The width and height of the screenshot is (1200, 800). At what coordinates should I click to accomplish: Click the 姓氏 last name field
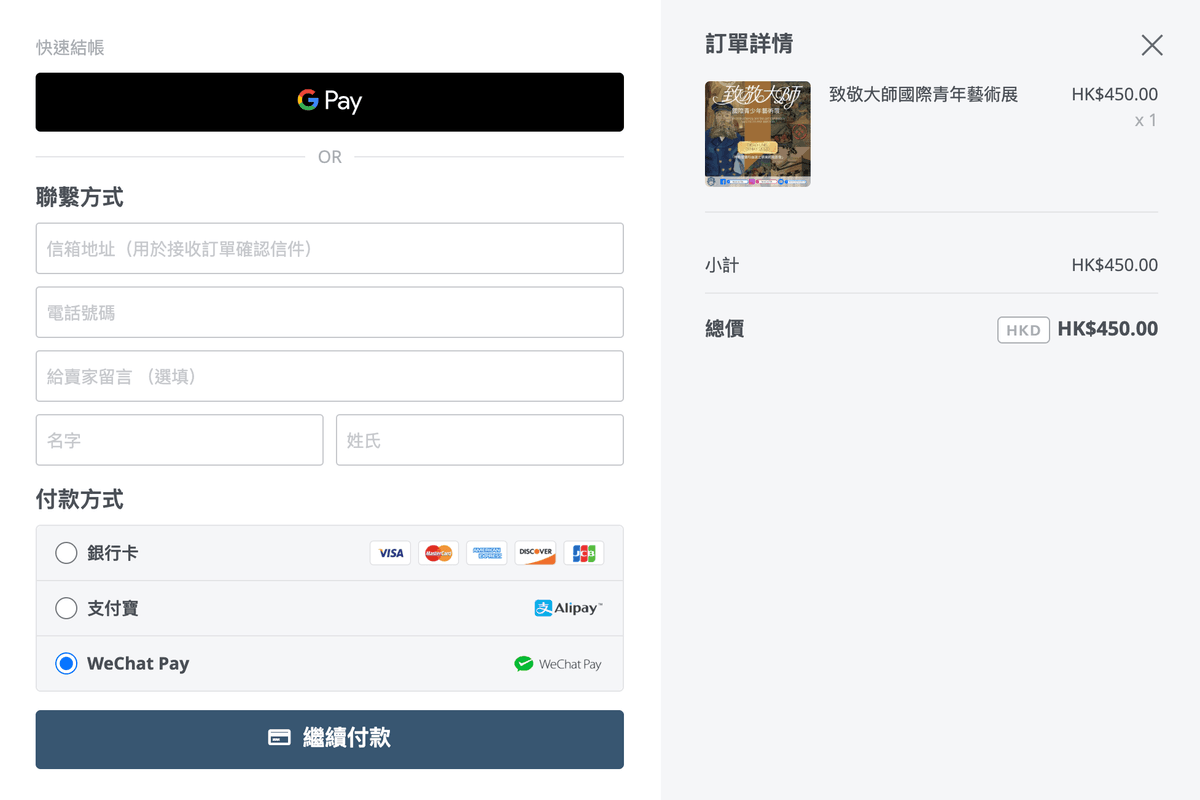coord(480,440)
